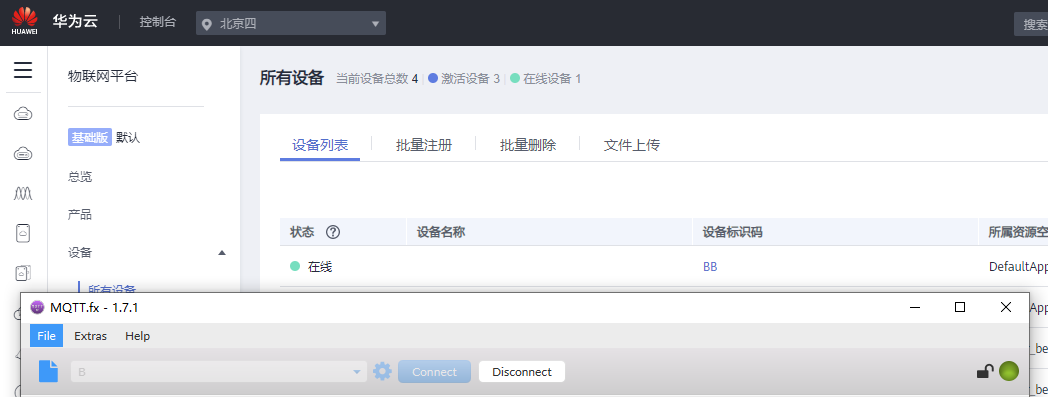Maximize the MQTT.fx window

point(960,307)
